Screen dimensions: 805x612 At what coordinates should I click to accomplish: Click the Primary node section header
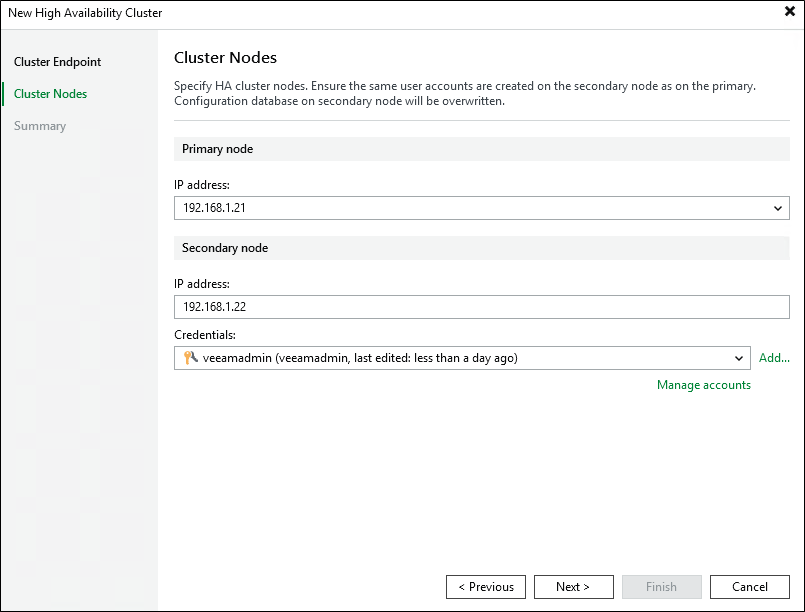pos(218,149)
